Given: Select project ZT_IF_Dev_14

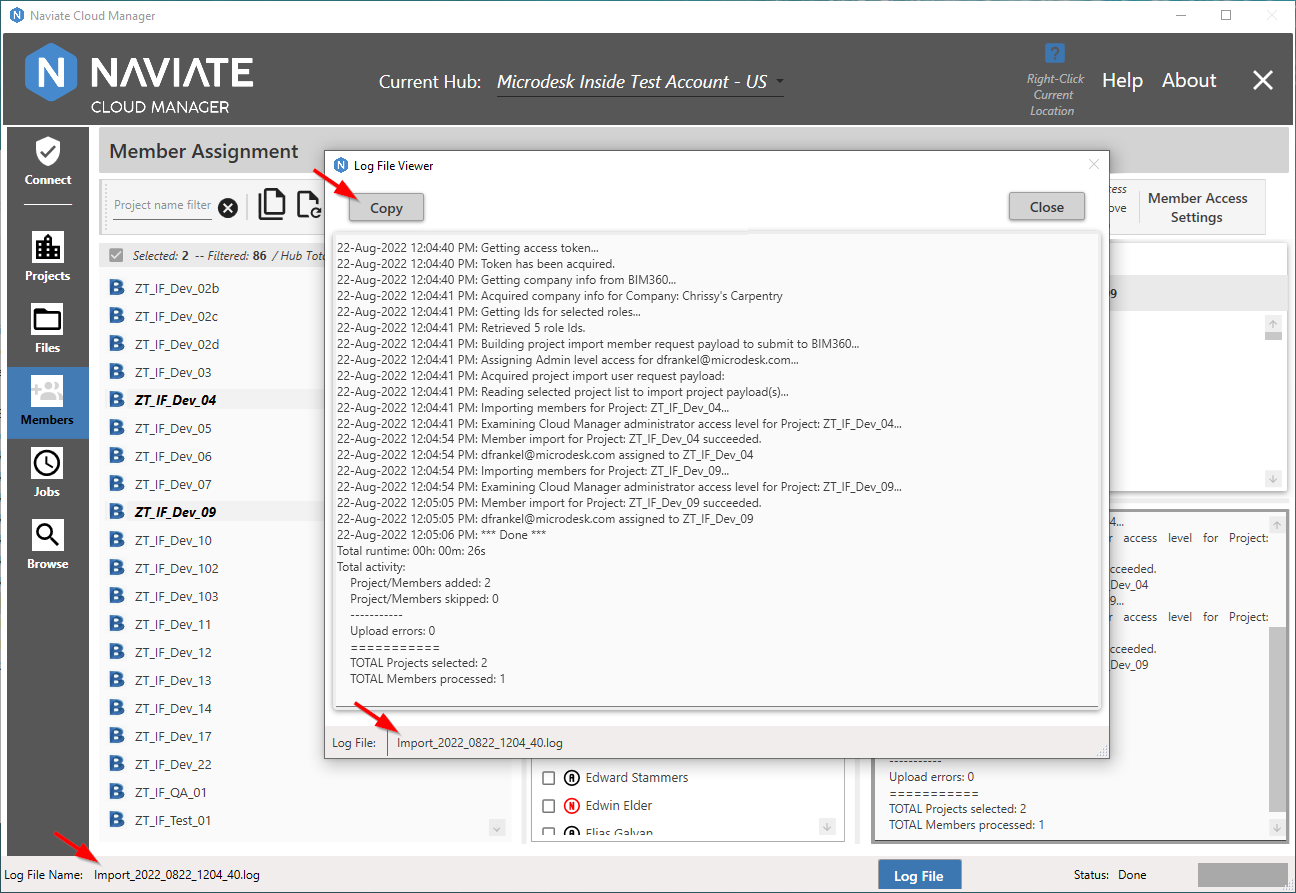Looking at the screenshot, I should coord(173,708).
